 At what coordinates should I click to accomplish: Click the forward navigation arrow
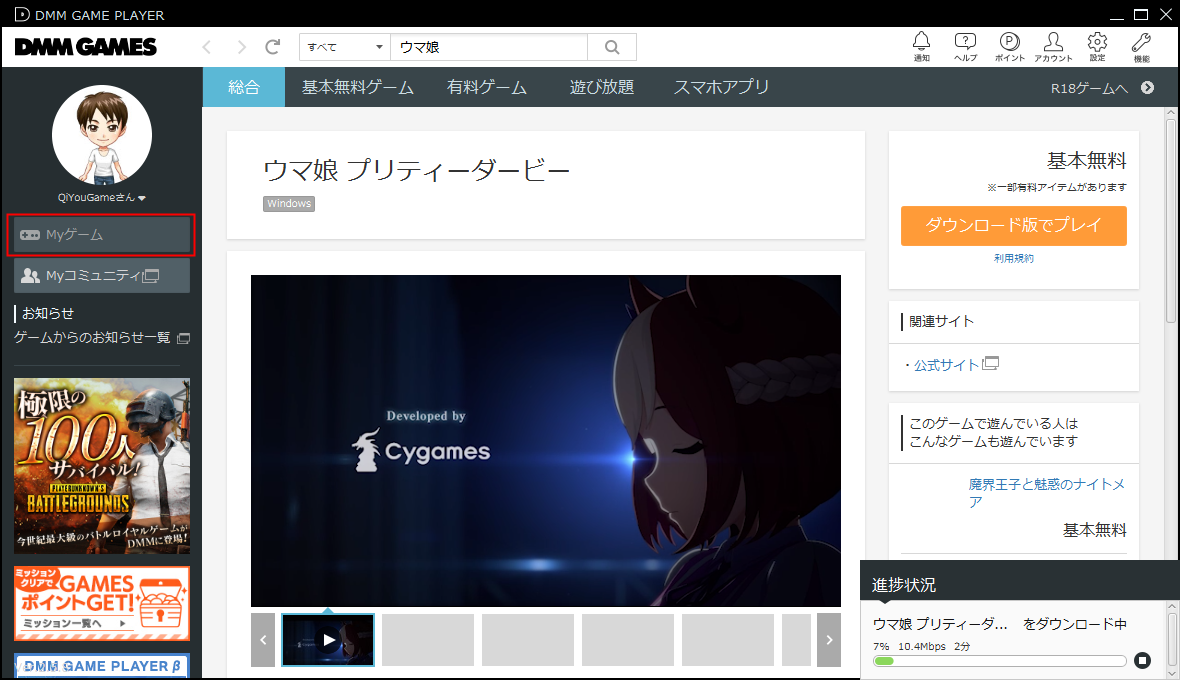point(241,47)
